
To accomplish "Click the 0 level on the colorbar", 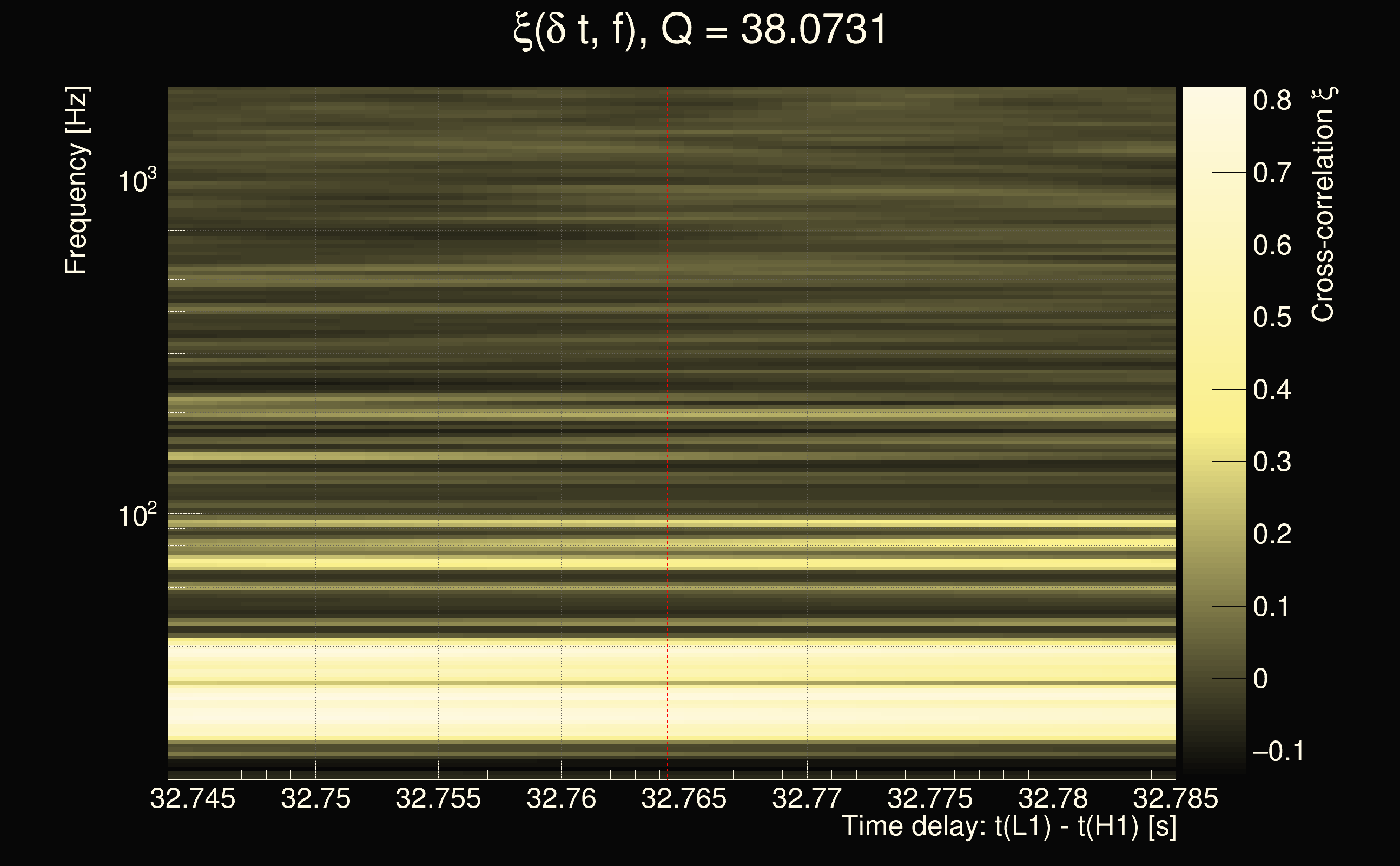I will tap(1260, 679).
